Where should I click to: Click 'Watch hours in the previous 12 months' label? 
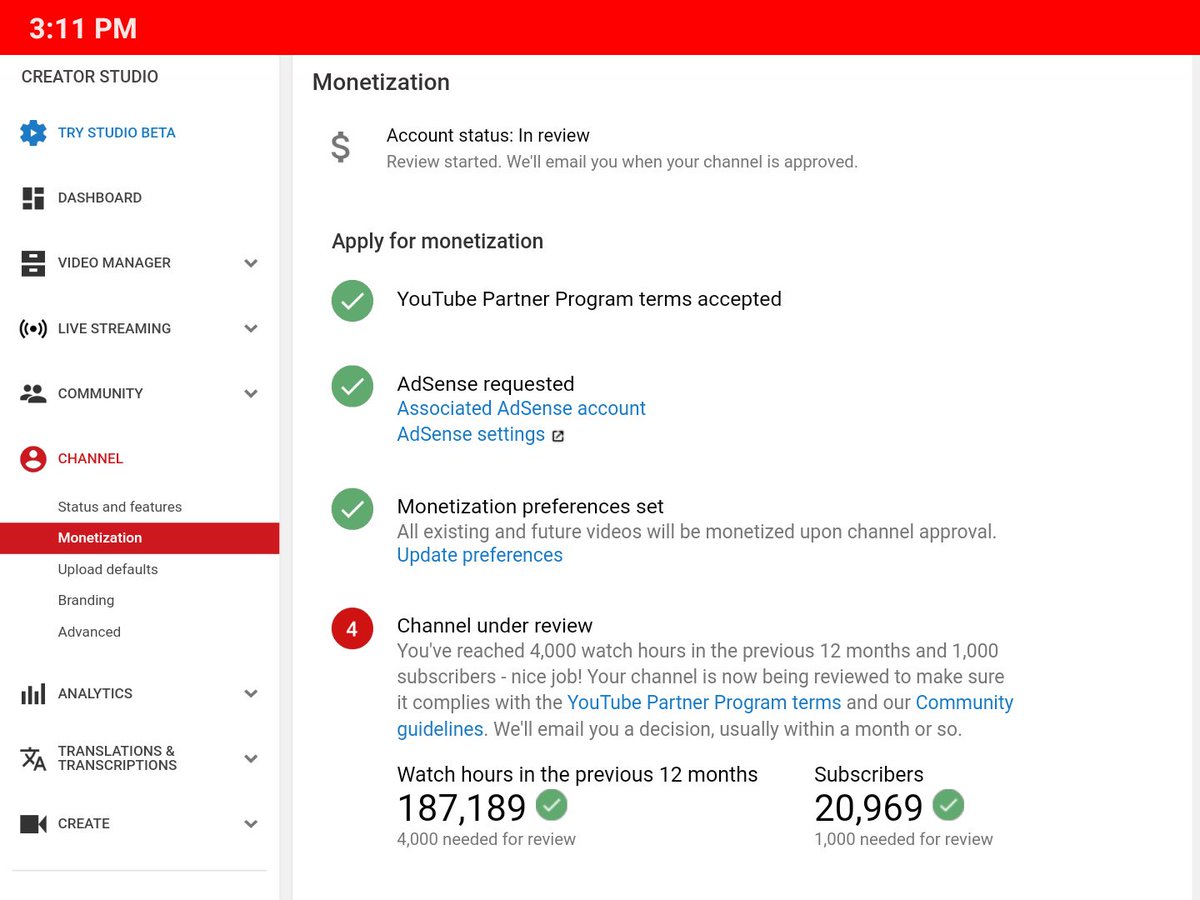click(x=577, y=774)
